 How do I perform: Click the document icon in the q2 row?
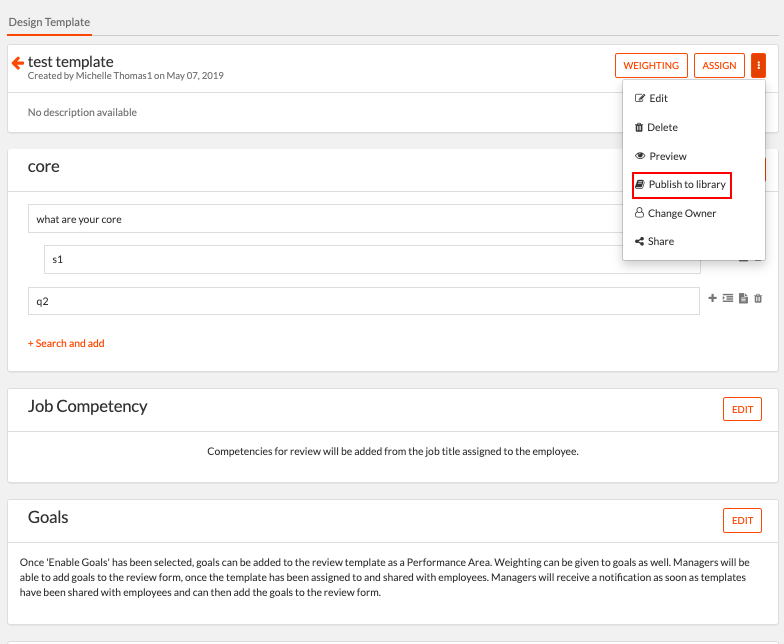pyautogui.click(x=744, y=298)
